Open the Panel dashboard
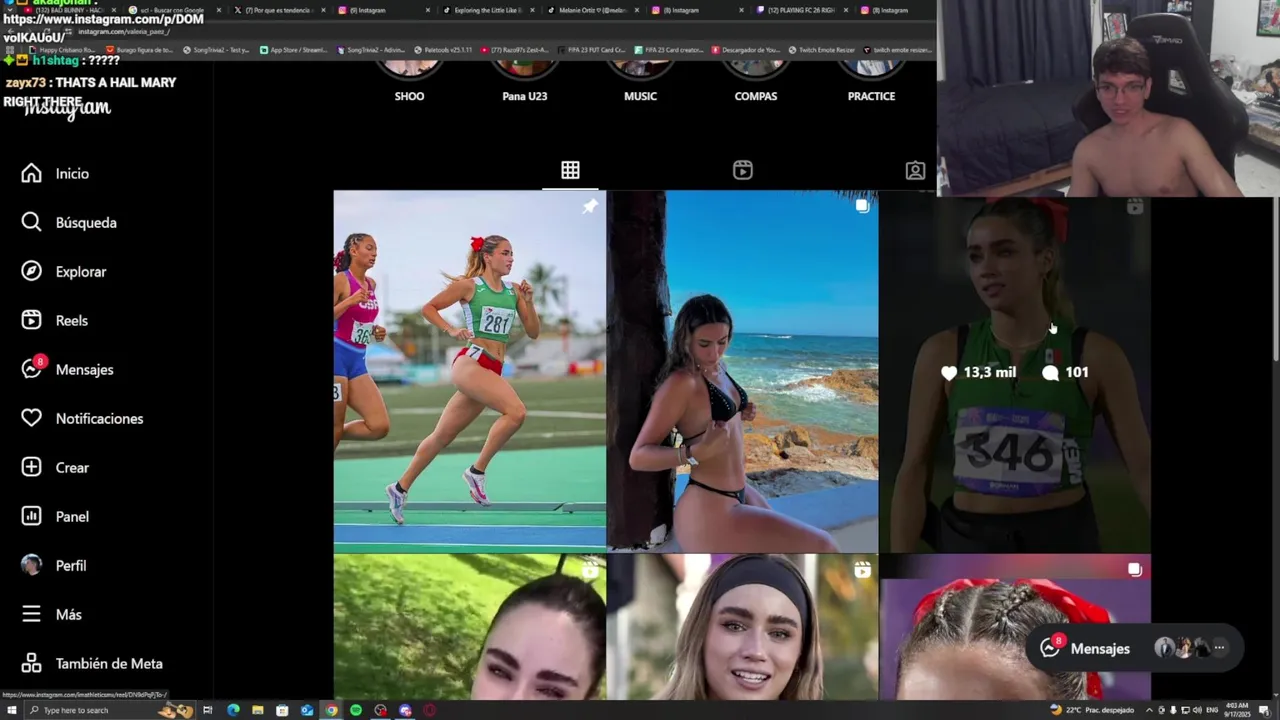 click(x=55, y=517)
